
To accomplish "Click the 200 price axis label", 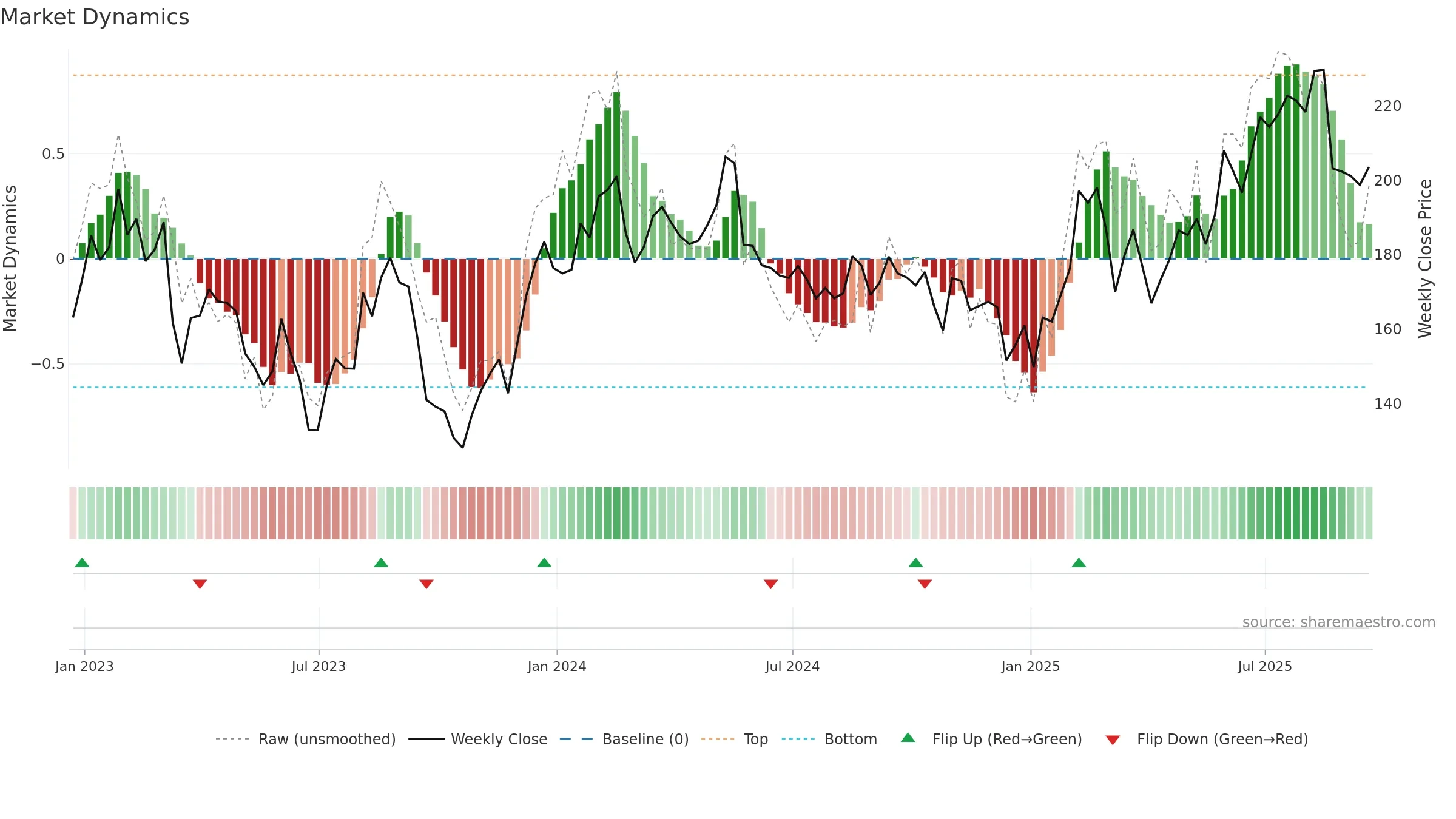I will click(1388, 181).
